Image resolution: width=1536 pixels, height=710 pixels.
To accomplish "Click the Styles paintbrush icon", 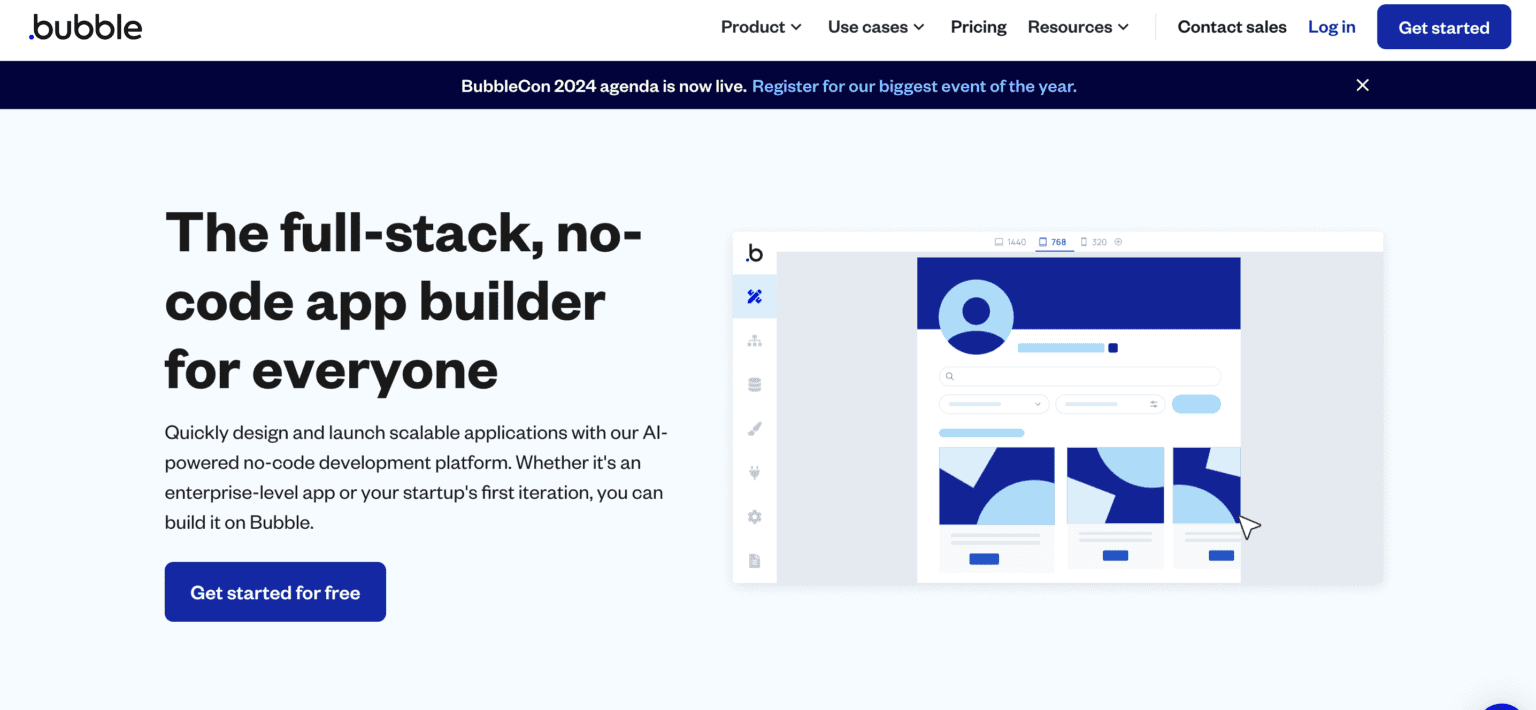I will 754,428.
